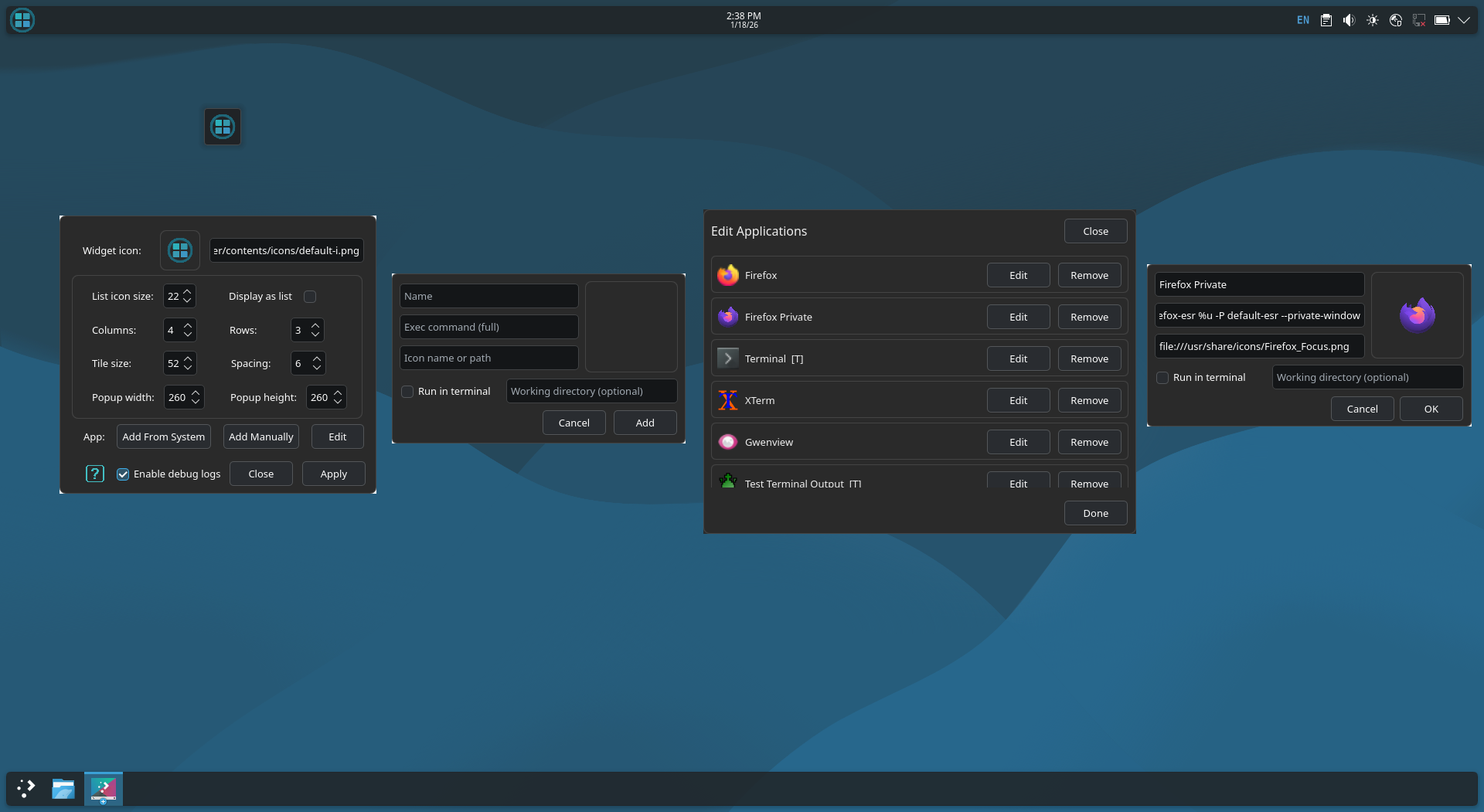Click the desktop widget grid icon
Image resolution: width=1484 pixels, height=812 pixels.
pos(223,126)
